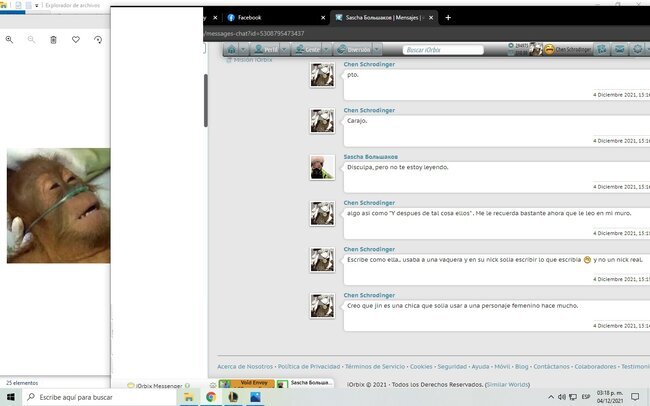This screenshot has height=406, width=650.
Task: Open File Explorer from the taskbar
Action: [x=189, y=397]
